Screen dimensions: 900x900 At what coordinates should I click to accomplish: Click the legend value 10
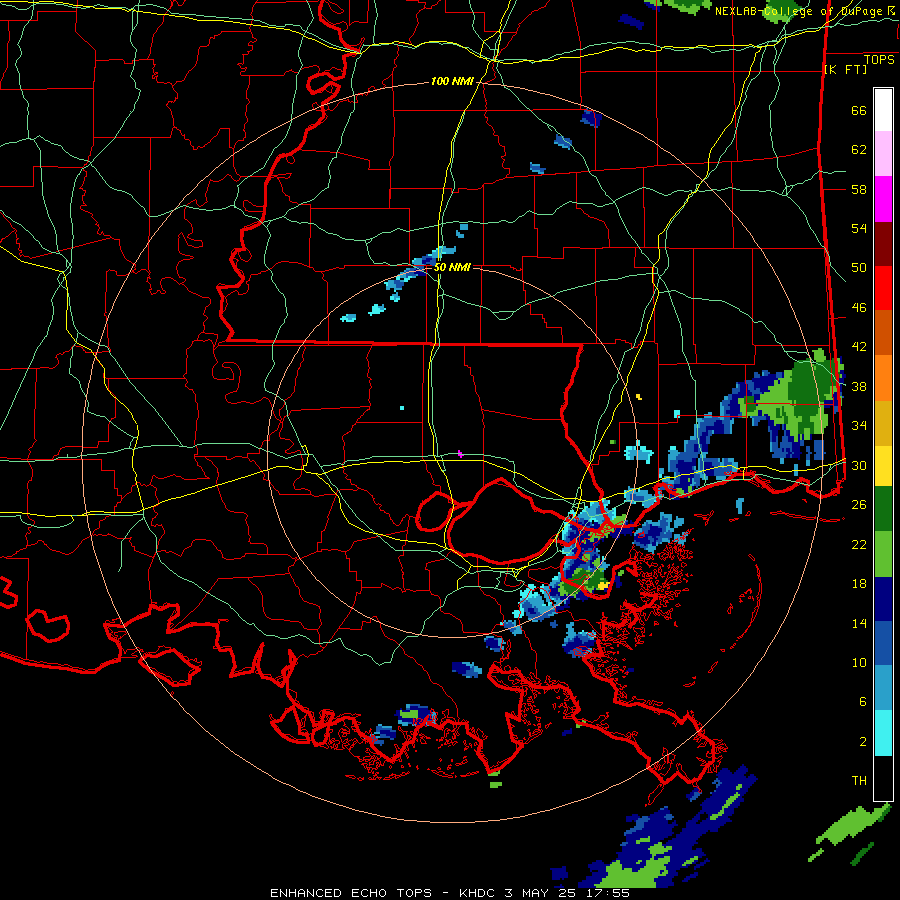point(859,662)
